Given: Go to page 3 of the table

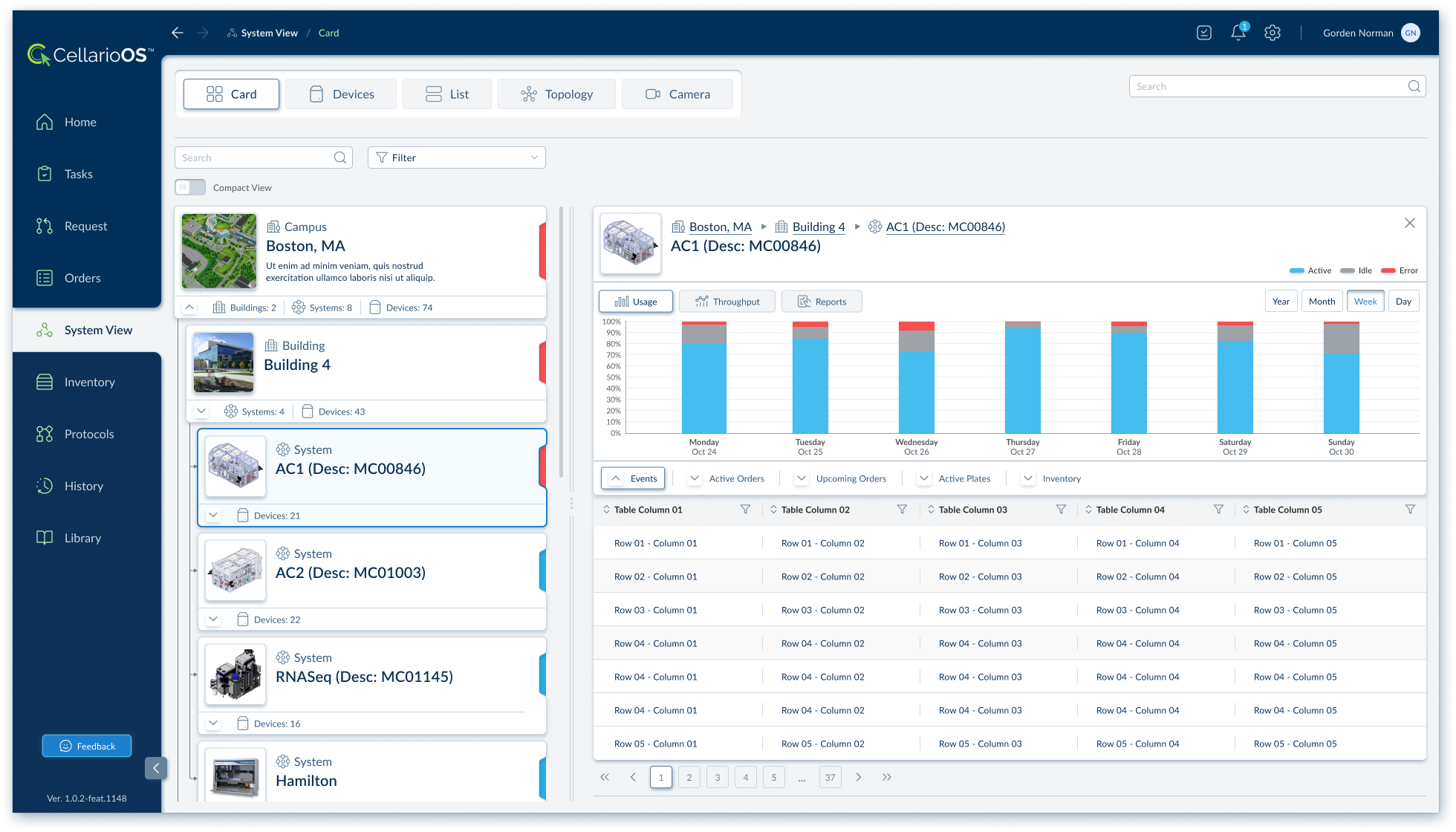Looking at the screenshot, I should pos(717,777).
